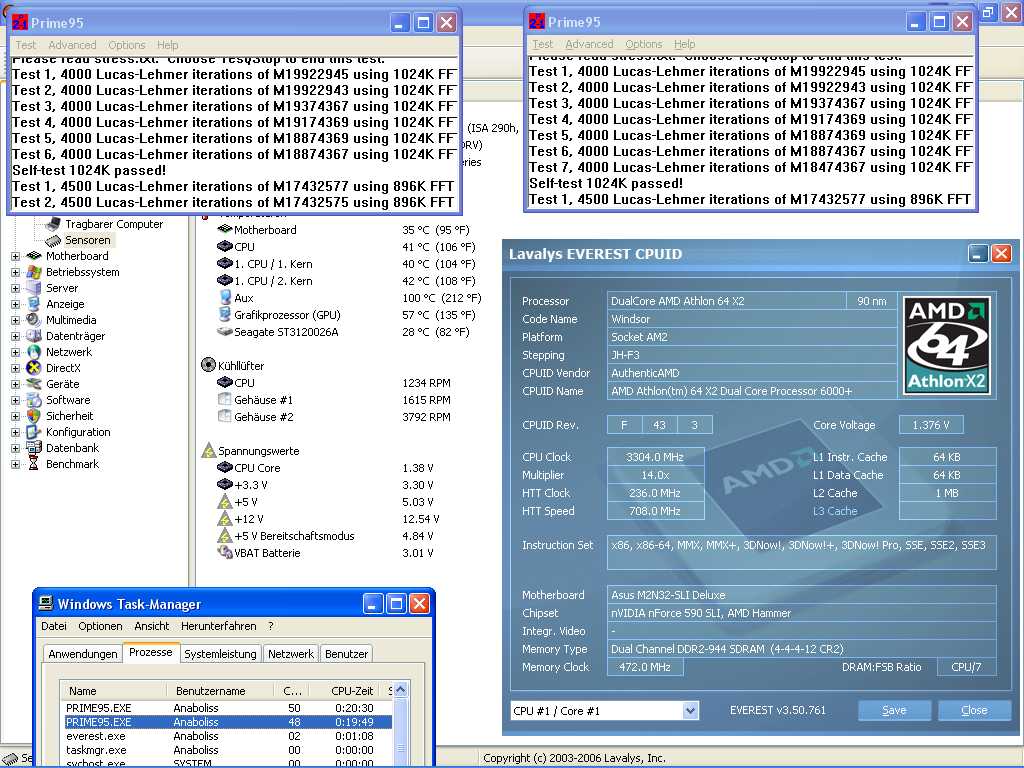The width and height of the screenshot is (1024, 768).
Task: Click the Benchmark hourglass icon
Action: tap(34, 464)
